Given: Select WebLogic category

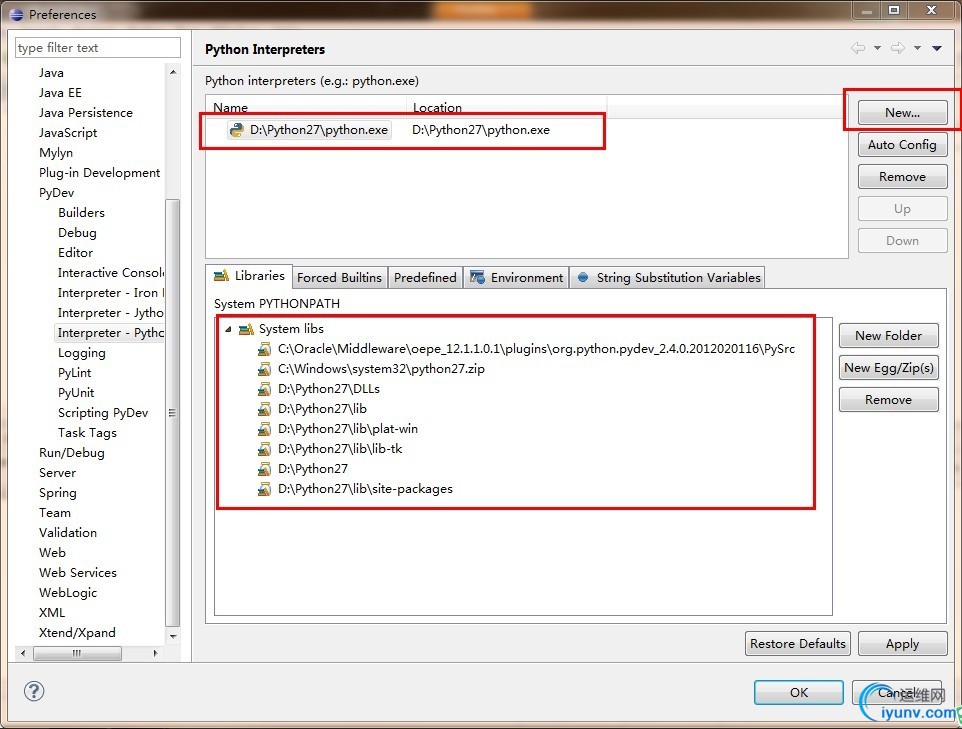Looking at the screenshot, I should tap(67, 593).
